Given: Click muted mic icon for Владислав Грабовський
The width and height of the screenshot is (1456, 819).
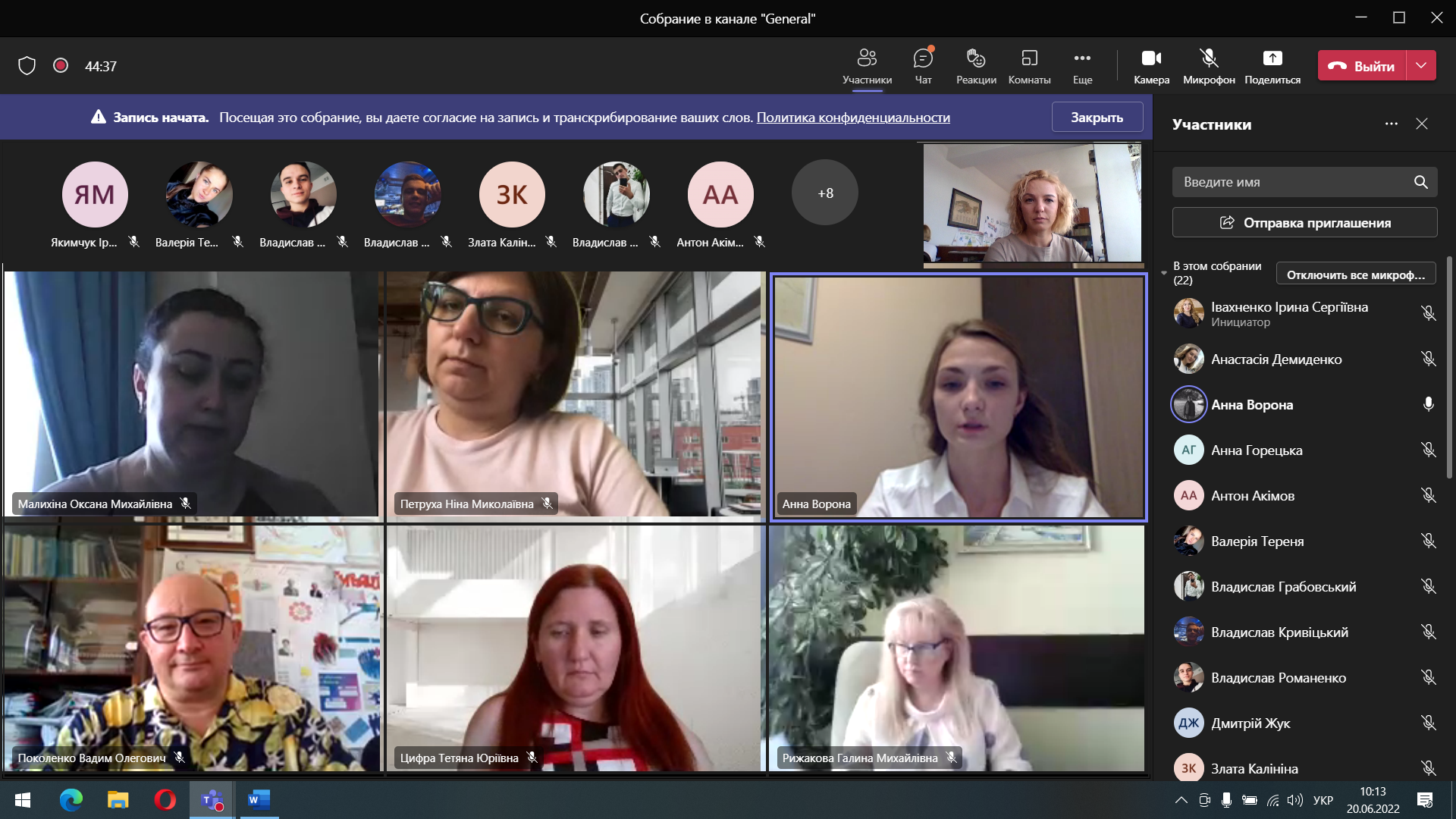Looking at the screenshot, I should [x=1428, y=586].
